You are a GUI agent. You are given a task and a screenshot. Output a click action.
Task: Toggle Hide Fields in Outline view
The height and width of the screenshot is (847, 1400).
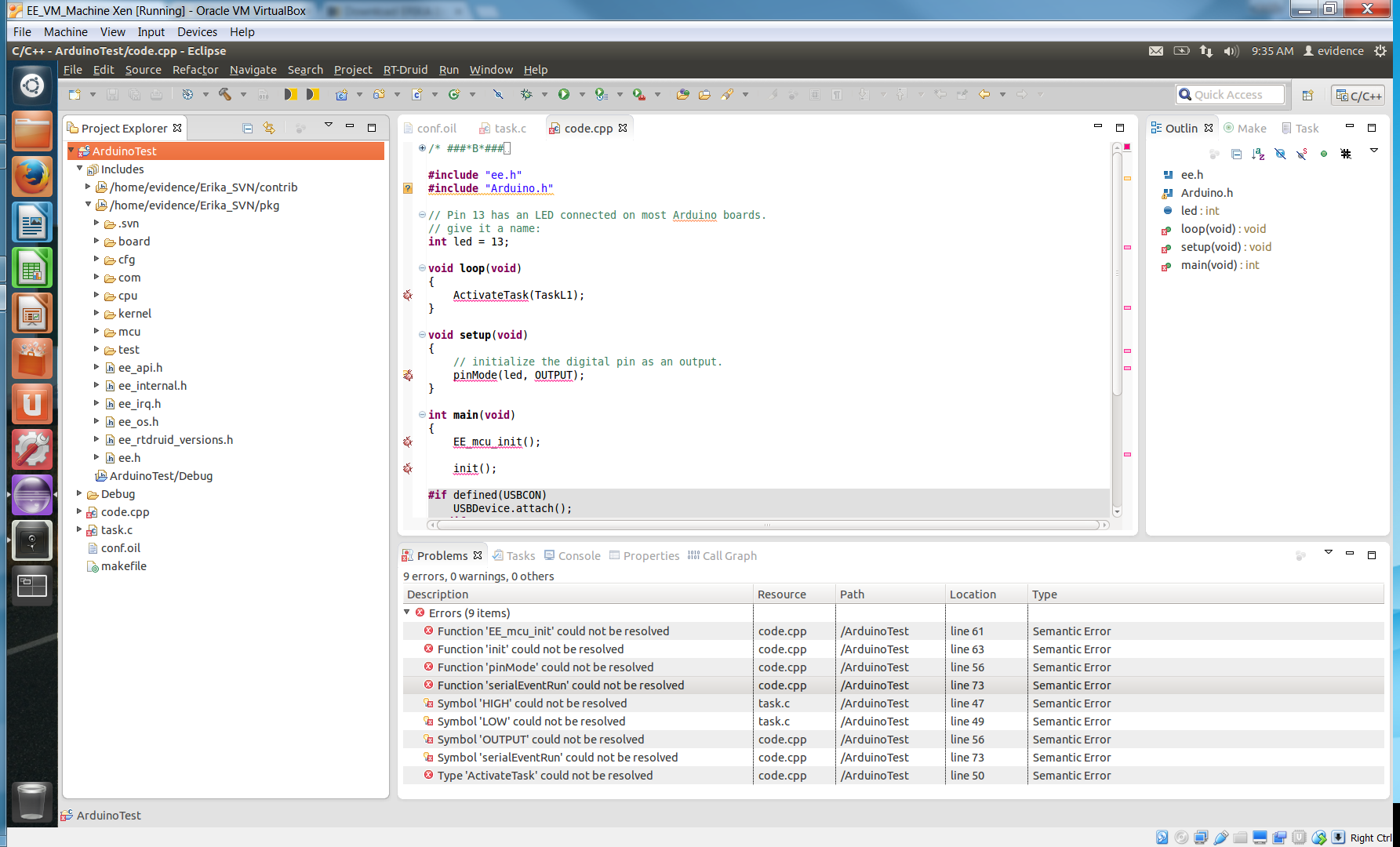coord(1280,154)
